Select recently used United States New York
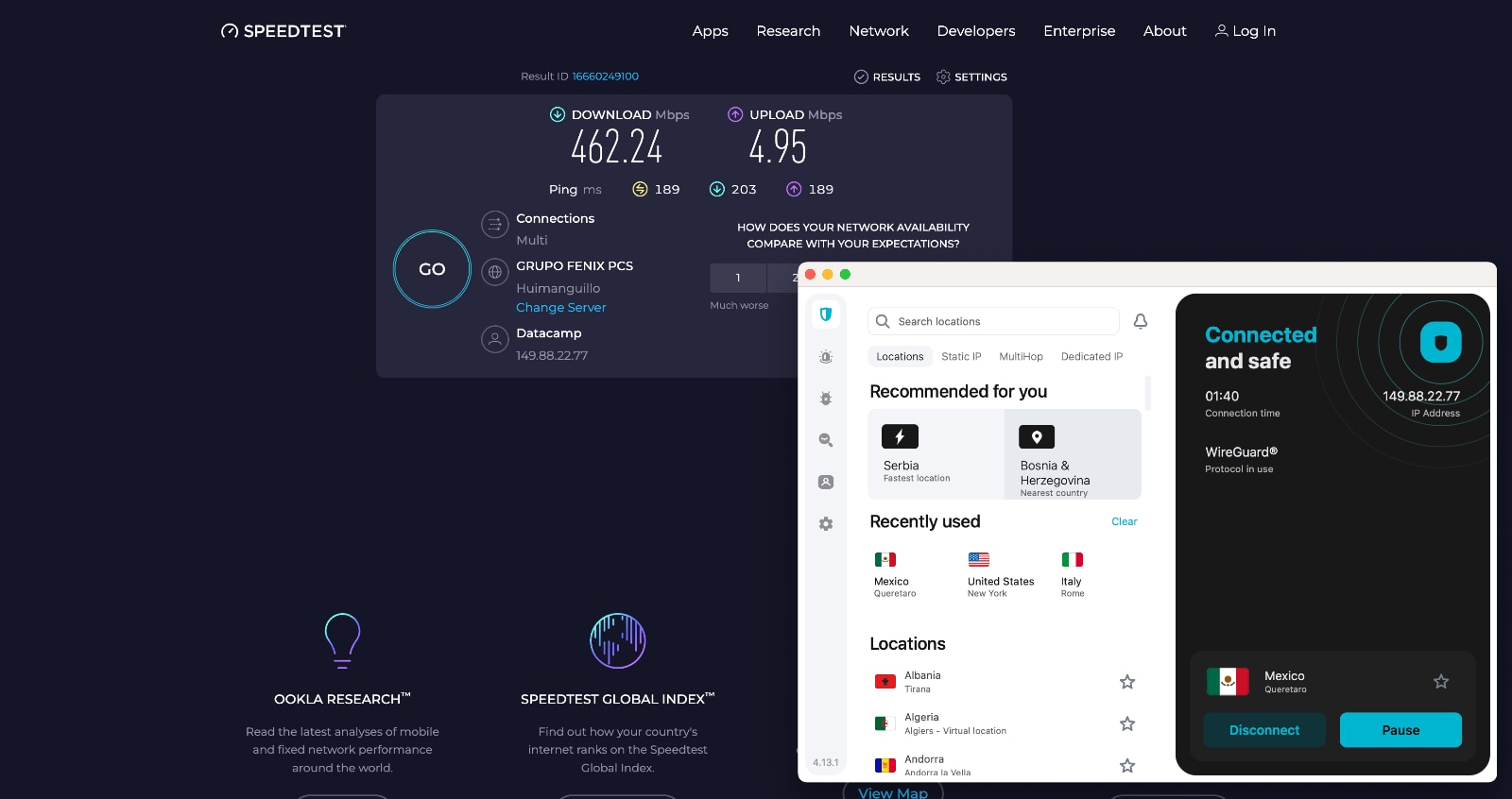The width and height of the screenshot is (1512, 799). 1001,574
